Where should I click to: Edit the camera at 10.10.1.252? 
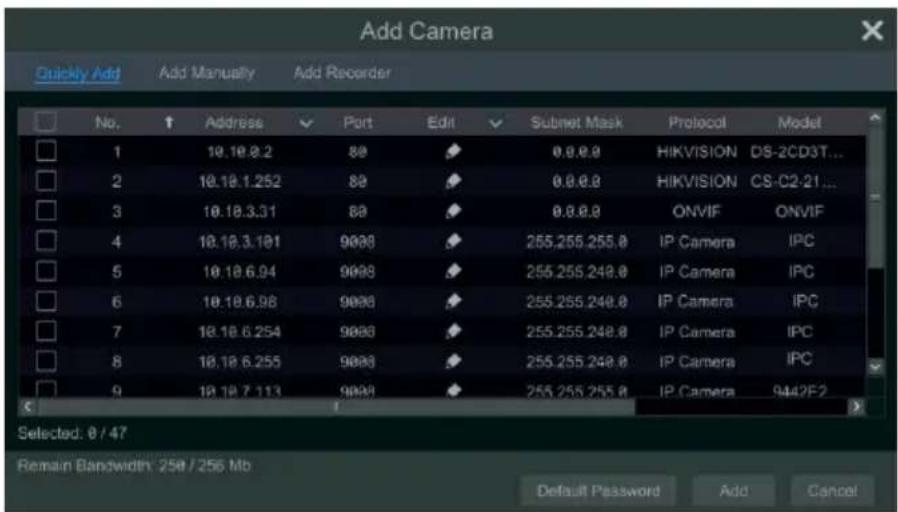coord(452,181)
